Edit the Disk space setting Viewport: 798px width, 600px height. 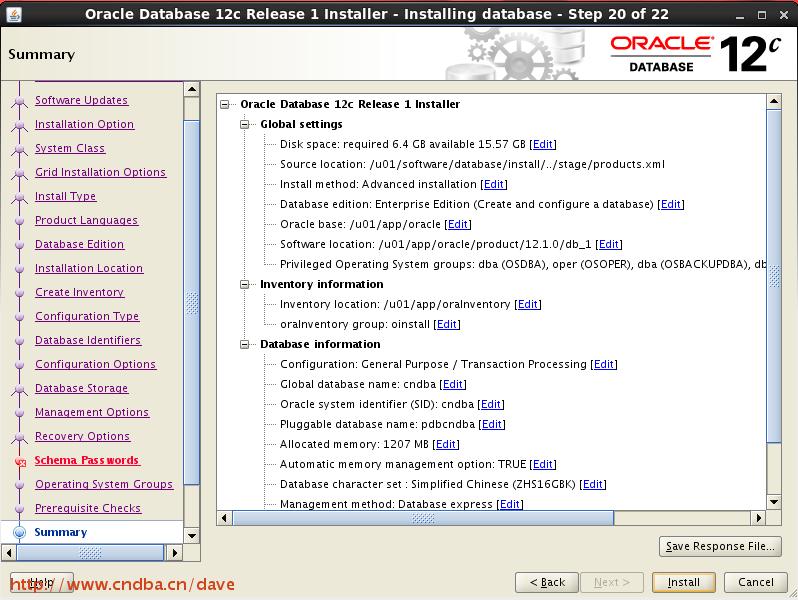point(543,145)
